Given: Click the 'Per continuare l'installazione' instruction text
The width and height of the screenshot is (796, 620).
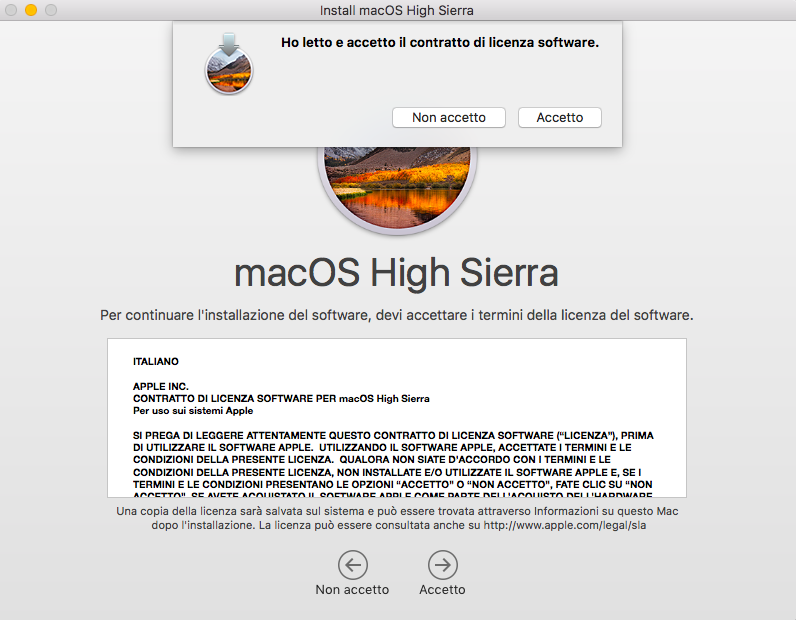Looking at the screenshot, I should coord(396,315).
